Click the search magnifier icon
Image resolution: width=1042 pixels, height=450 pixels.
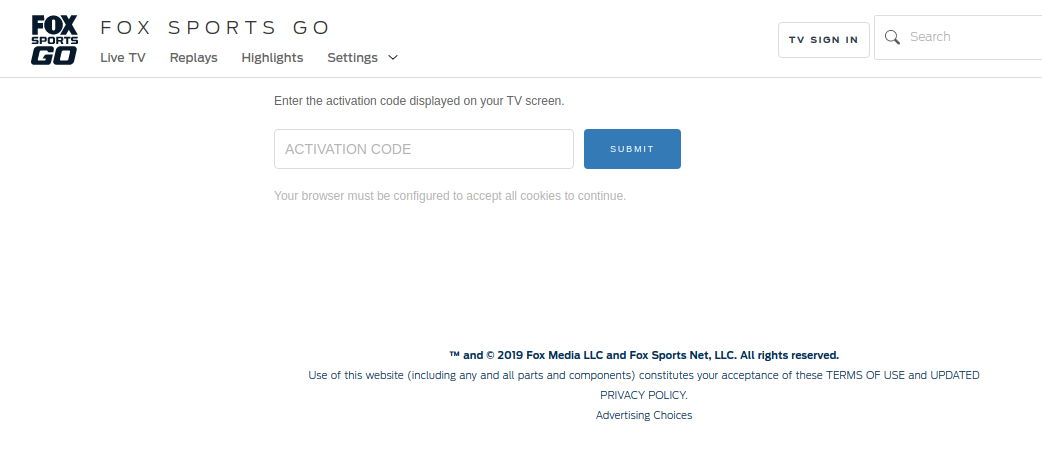[x=892, y=37]
